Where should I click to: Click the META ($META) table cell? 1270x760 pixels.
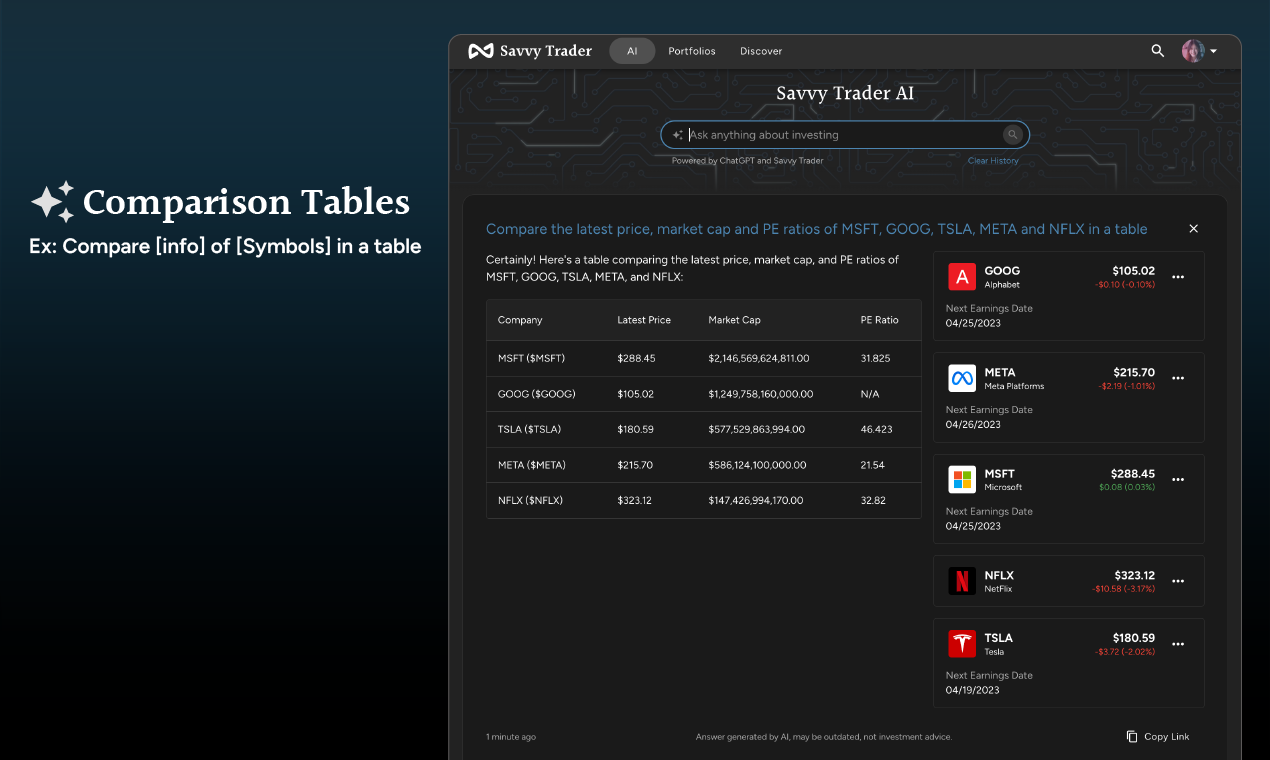tap(532, 465)
